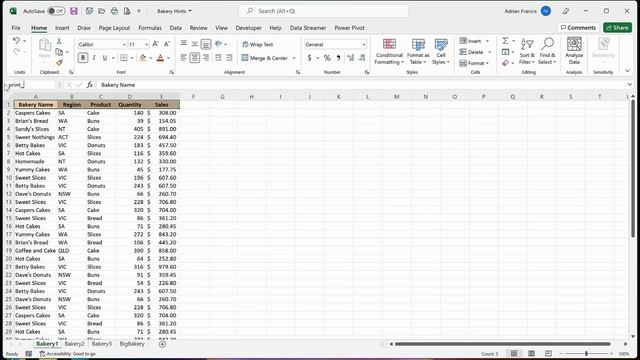Add a new sheet with plus button

pyautogui.click(x=162, y=344)
